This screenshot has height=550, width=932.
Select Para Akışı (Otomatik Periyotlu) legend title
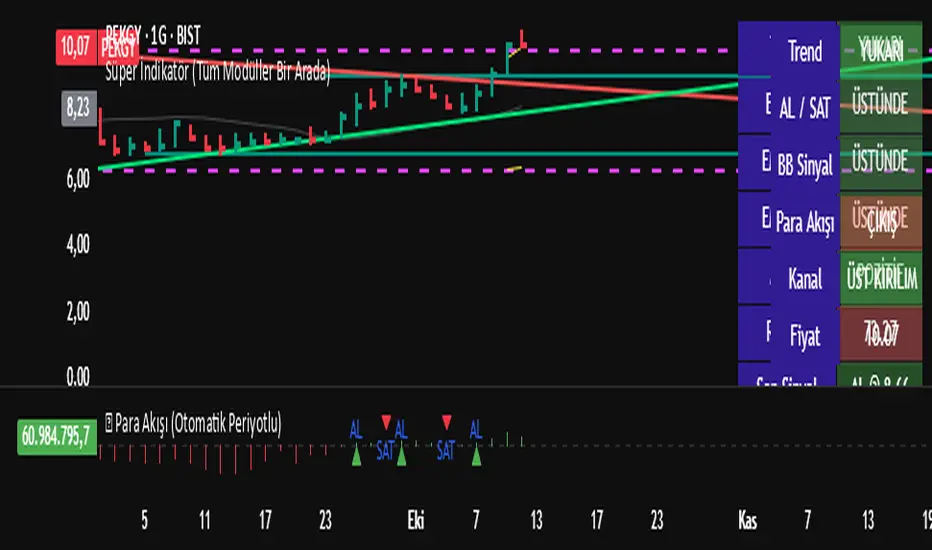pyautogui.click(x=198, y=423)
